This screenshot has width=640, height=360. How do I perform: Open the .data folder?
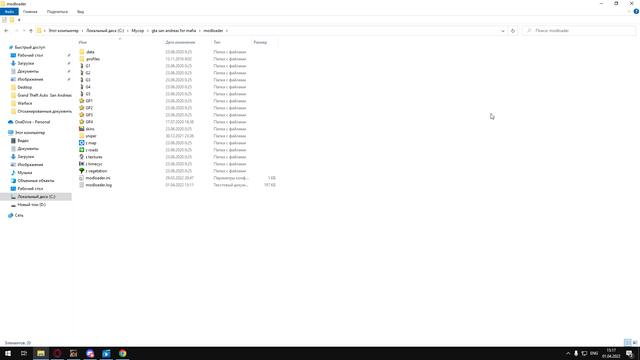[x=90, y=52]
